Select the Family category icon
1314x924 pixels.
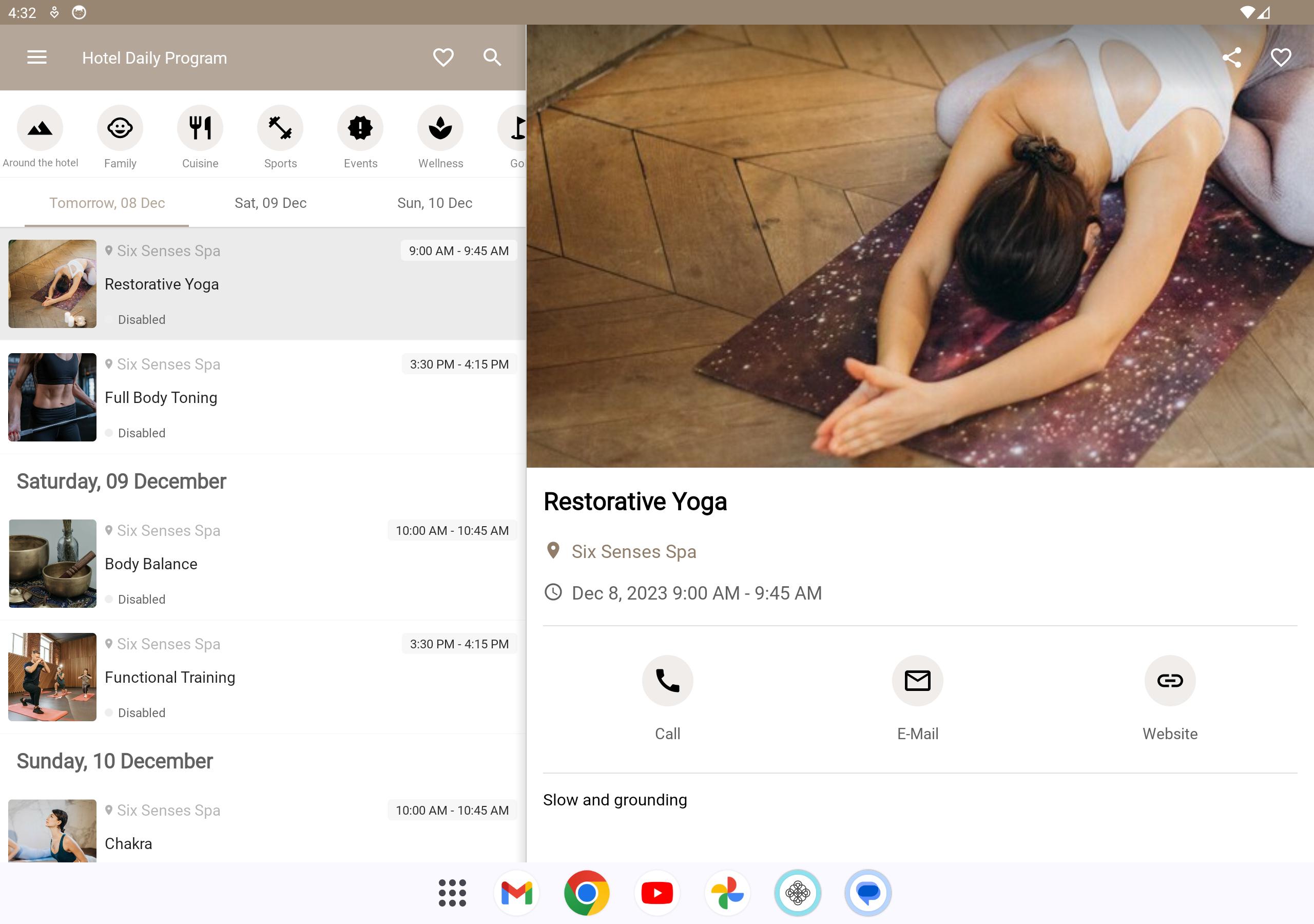tap(120, 128)
